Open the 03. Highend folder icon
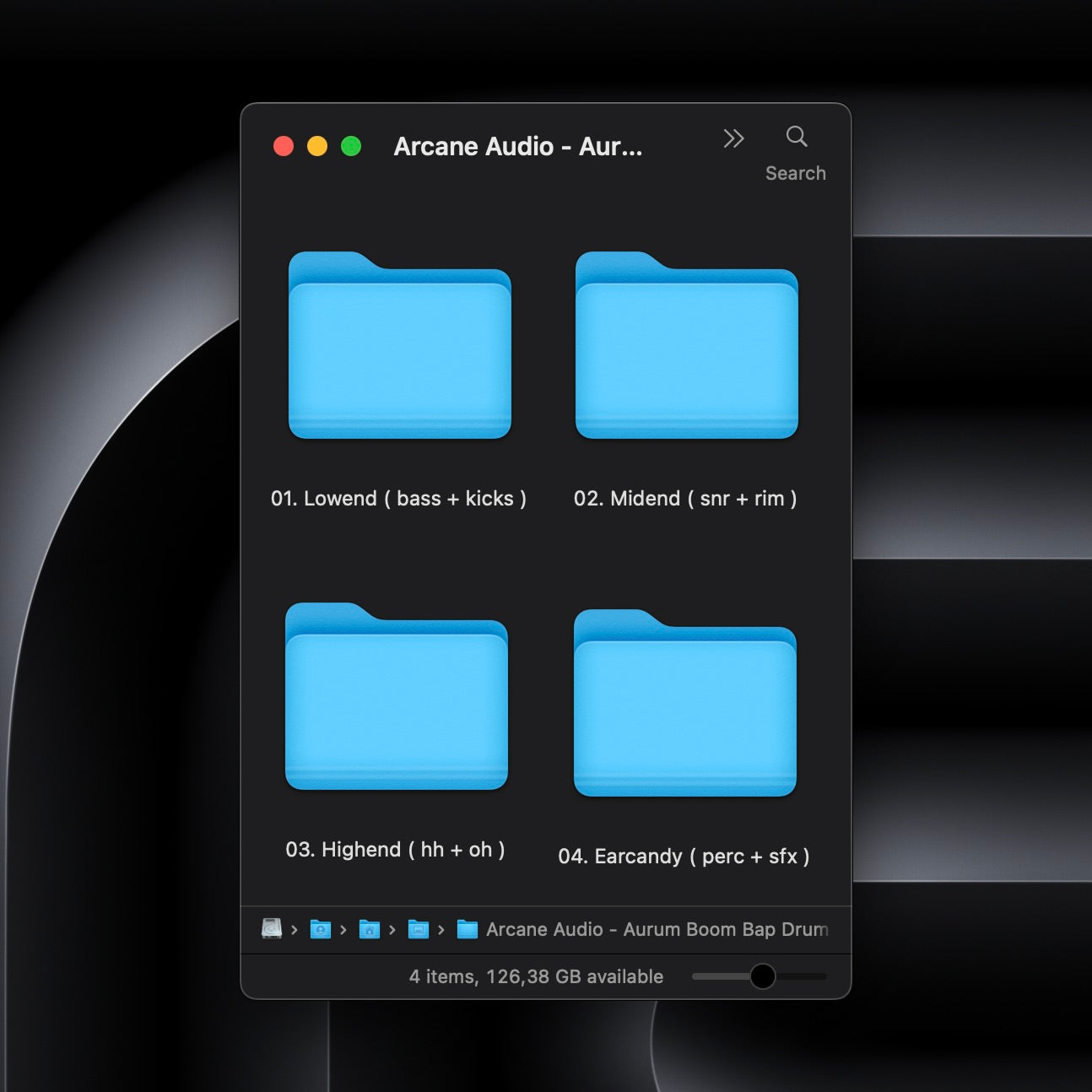The image size is (1092, 1092). click(x=397, y=696)
